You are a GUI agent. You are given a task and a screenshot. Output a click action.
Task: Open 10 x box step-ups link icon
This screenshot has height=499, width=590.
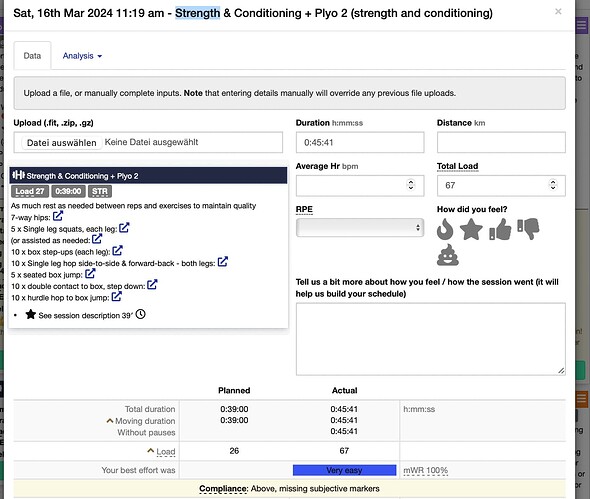[x=117, y=251]
